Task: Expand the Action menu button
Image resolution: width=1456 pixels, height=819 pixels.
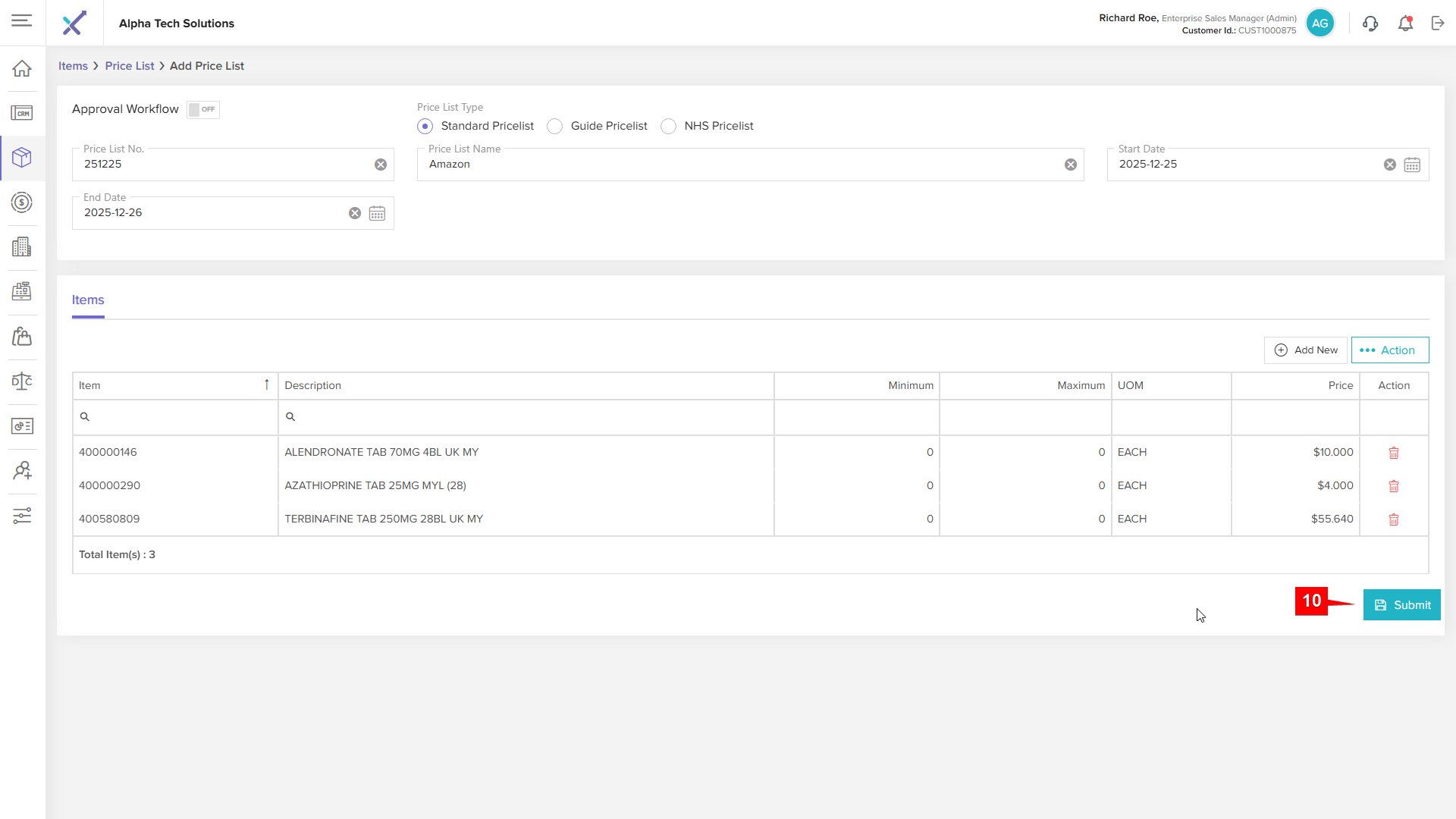Action: [x=1389, y=350]
